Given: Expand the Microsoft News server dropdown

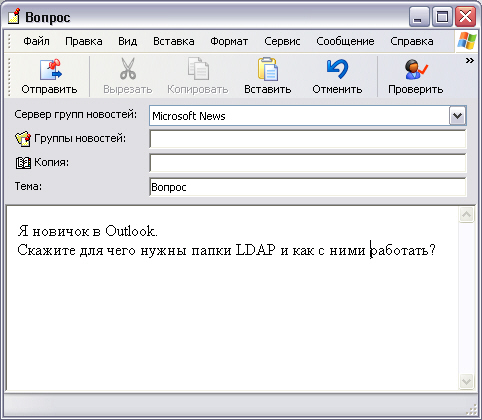Looking at the screenshot, I should pyautogui.click(x=457, y=116).
